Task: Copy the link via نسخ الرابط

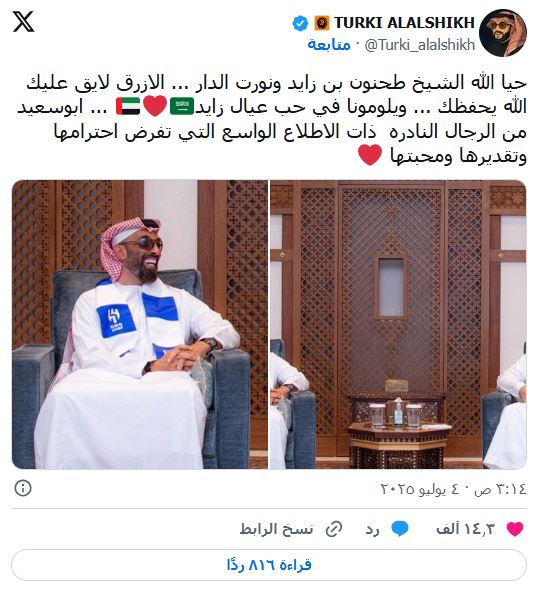Action: [277, 529]
